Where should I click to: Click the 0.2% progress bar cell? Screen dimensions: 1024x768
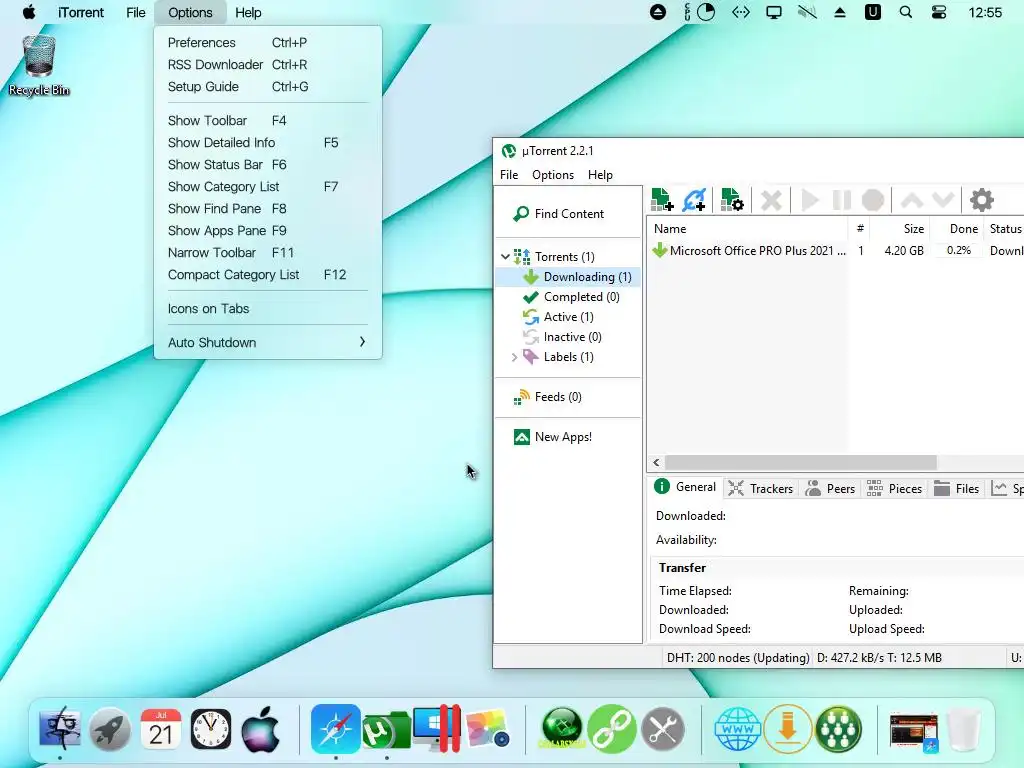[958, 251]
